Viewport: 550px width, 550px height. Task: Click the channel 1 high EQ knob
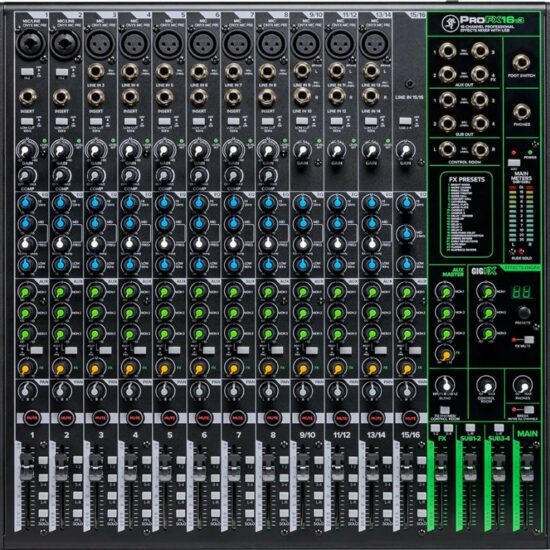click(x=27, y=203)
